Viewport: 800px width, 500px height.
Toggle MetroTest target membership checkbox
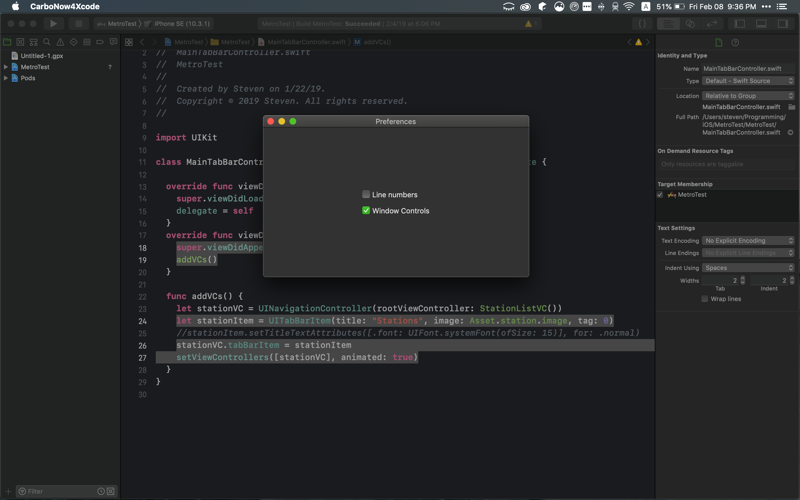coord(660,194)
